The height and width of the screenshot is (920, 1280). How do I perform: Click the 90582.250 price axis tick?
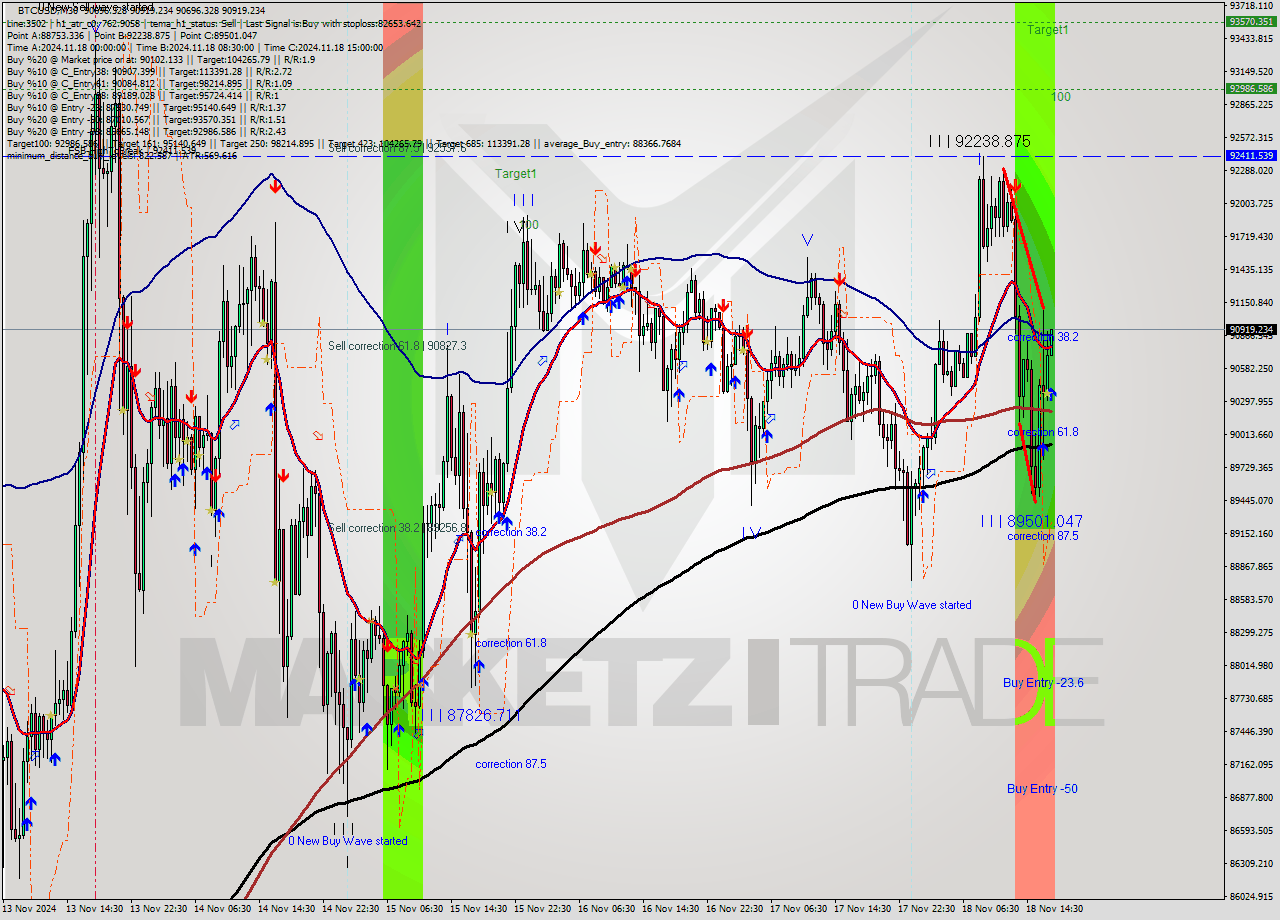(x=1251, y=368)
